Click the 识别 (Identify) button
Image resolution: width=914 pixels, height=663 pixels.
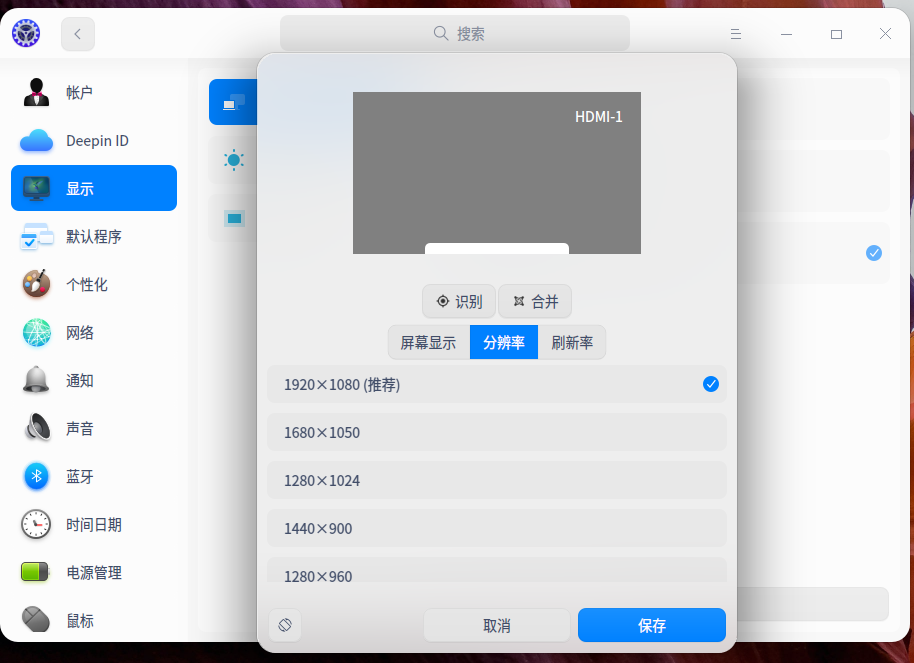pyautogui.click(x=459, y=301)
